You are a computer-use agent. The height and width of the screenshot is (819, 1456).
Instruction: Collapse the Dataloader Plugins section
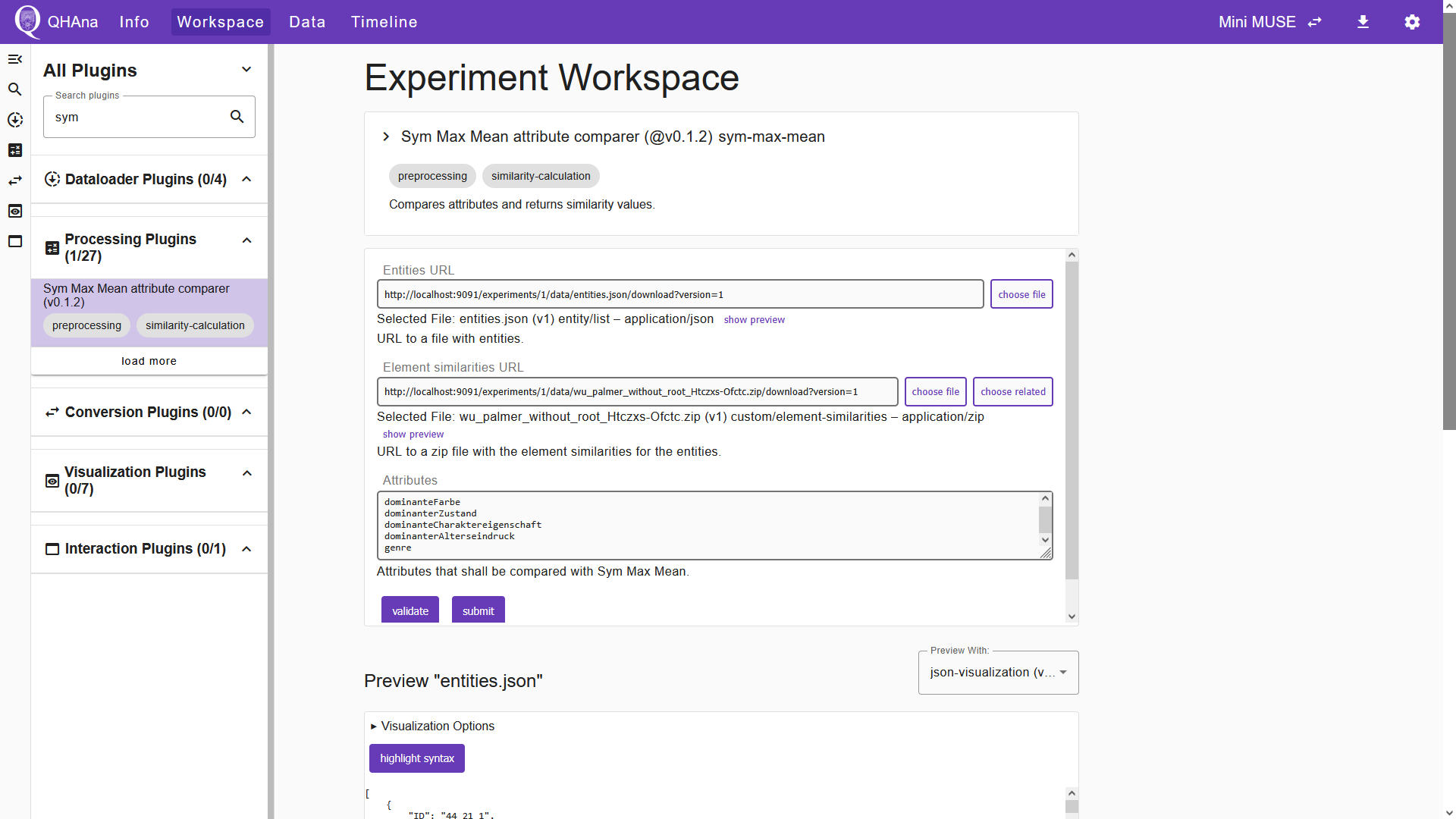246,179
